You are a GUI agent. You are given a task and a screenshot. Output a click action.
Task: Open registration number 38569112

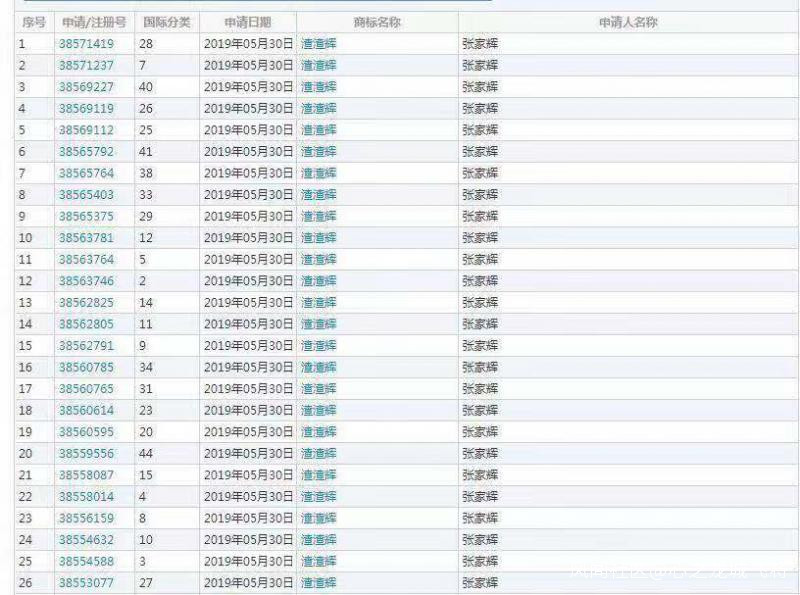point(86,130)
